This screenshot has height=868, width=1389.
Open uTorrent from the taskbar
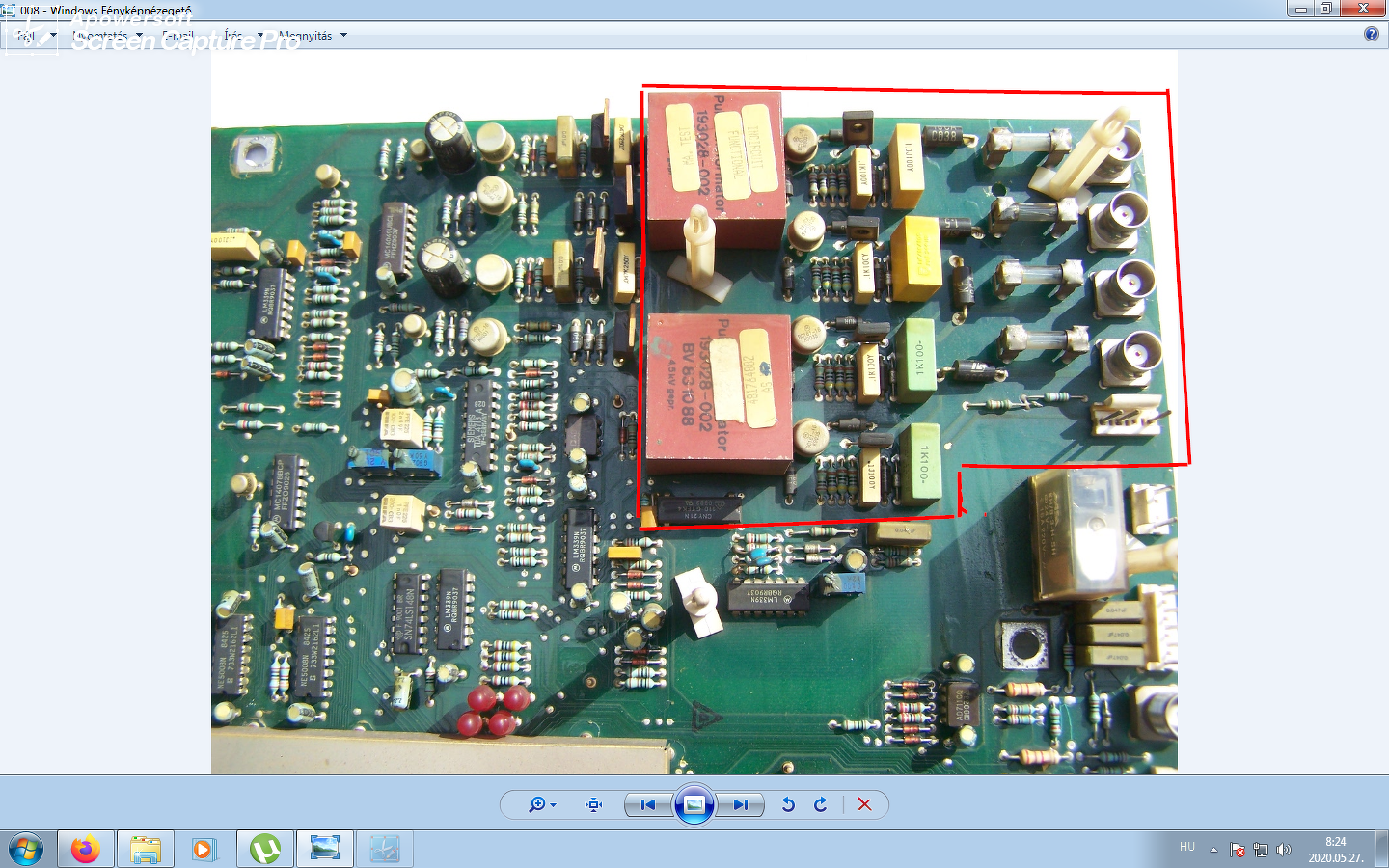(x=265, y=850)
